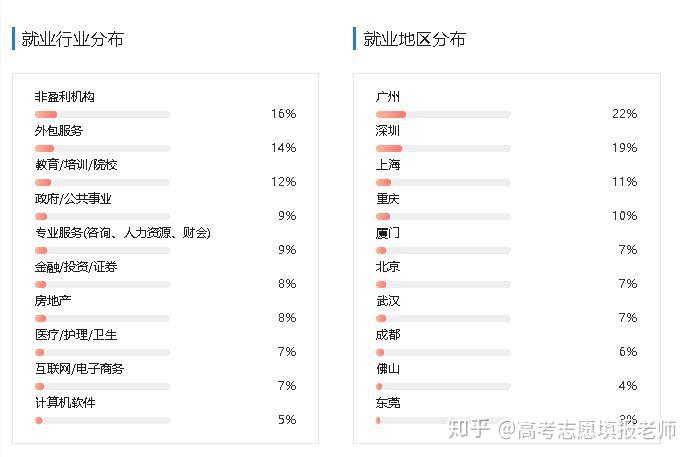Click the 上海 progress bar
The image size is (694, 457).
pyautogui.click(x=443, y=182)
